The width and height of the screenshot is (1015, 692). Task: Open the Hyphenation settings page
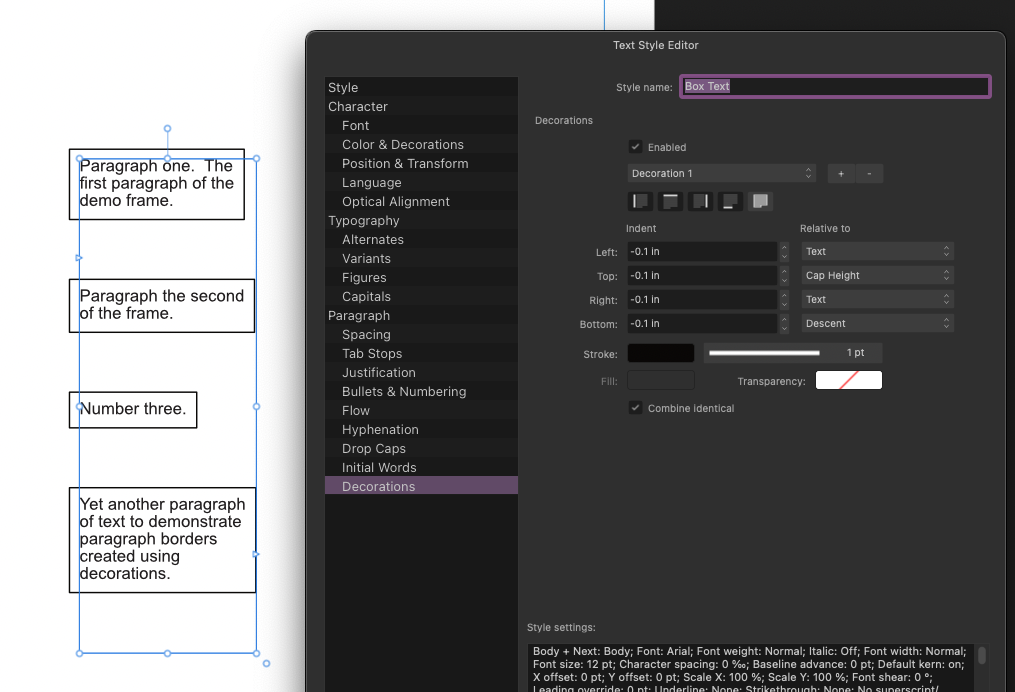pyautogui.click(x=381, y=429)
